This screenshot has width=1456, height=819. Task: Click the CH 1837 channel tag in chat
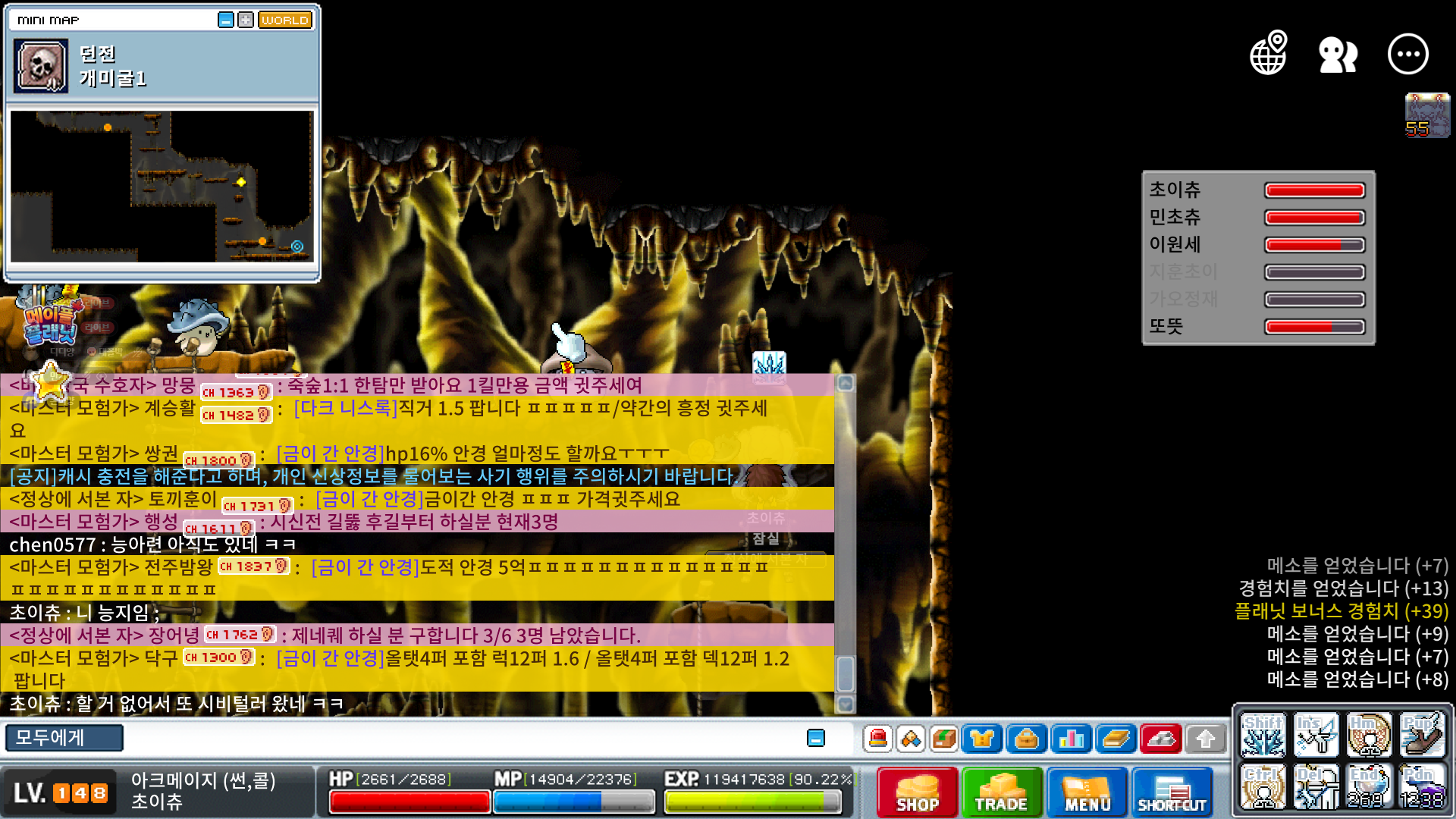click(254, 566)
